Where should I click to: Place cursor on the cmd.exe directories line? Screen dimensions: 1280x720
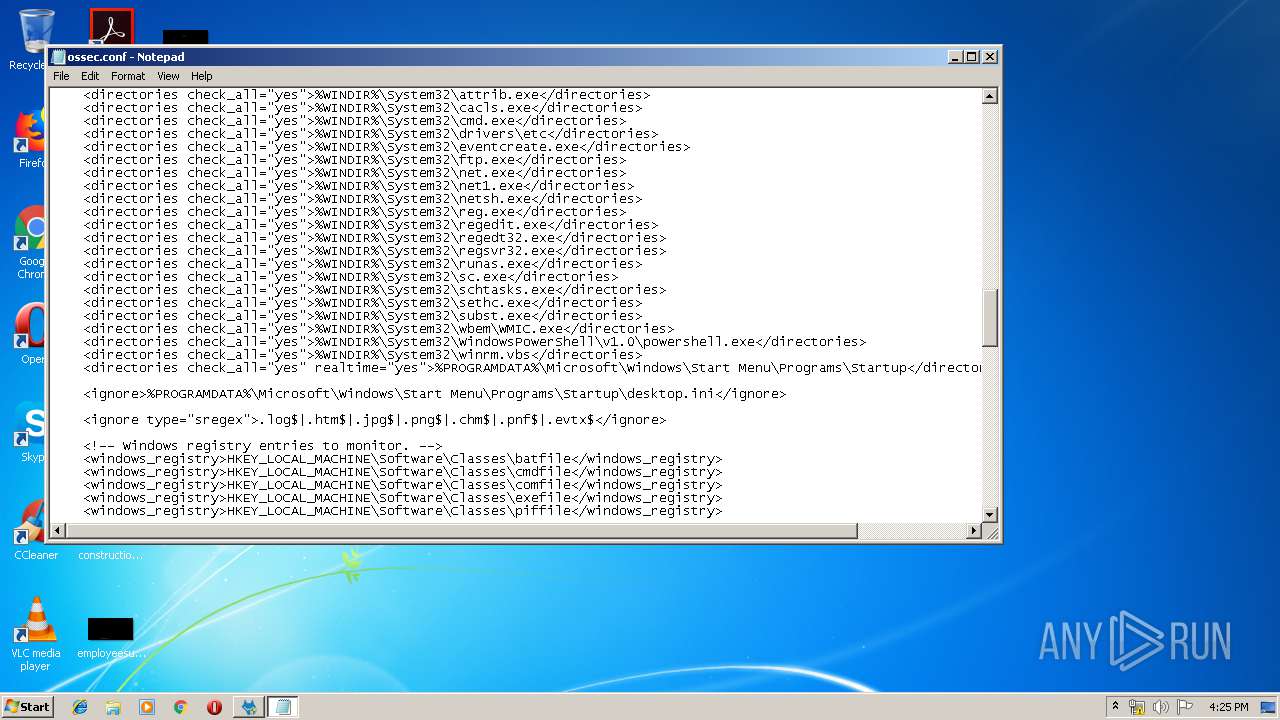355,121
